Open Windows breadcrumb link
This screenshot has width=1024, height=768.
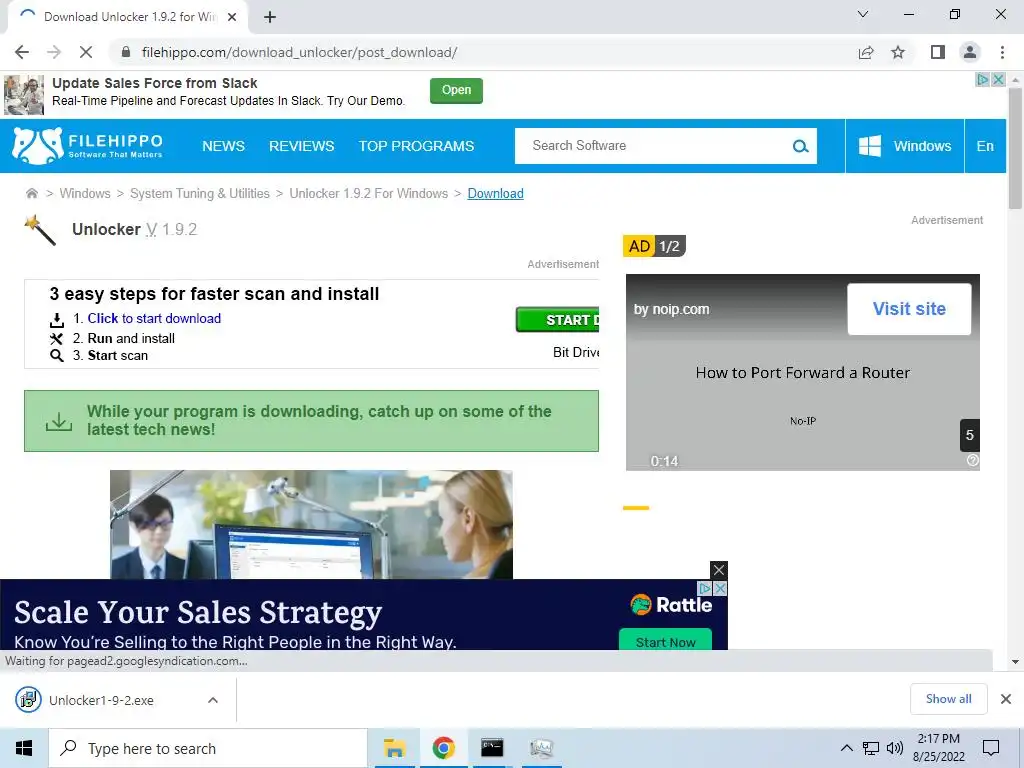click(x=85, y=193)
